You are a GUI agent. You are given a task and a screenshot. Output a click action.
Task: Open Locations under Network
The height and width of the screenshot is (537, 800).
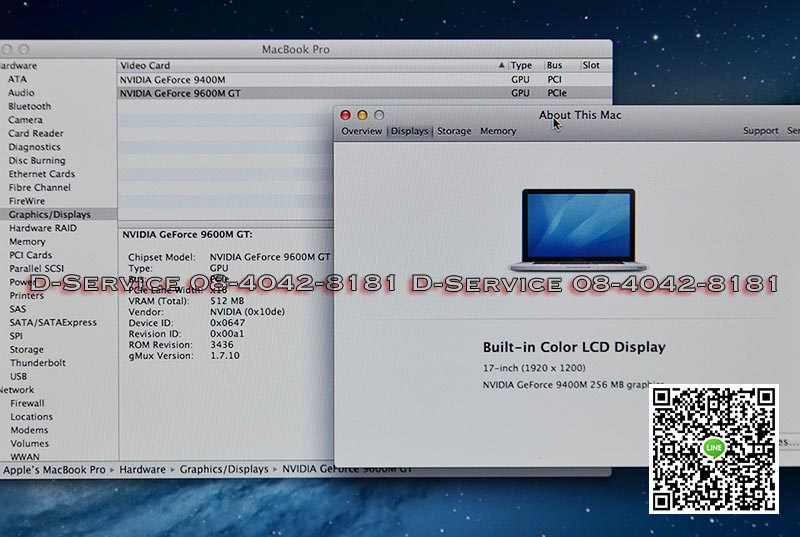click(x=31, y=417)
